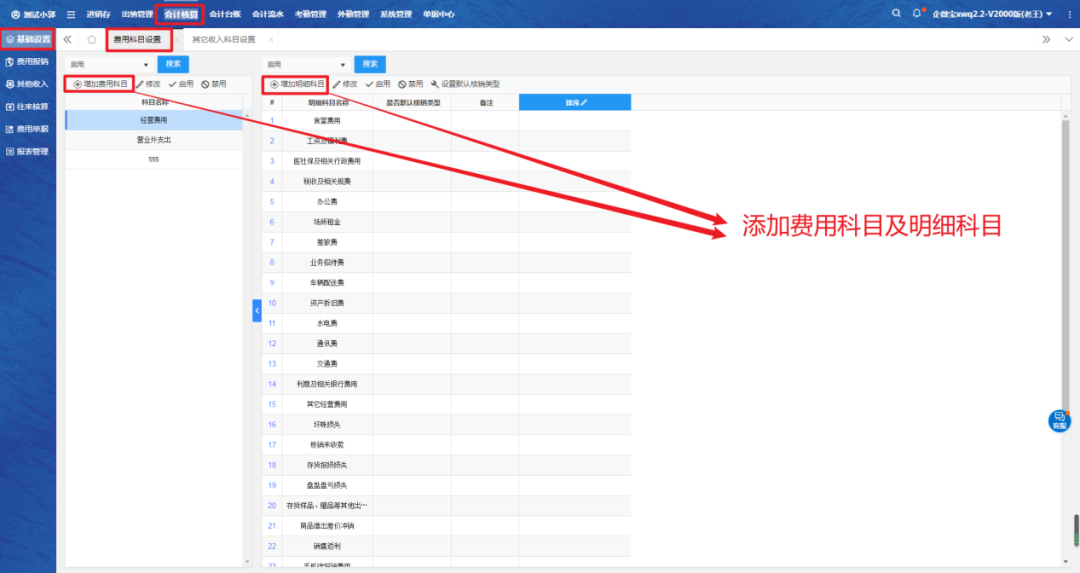Screen dimensions: 1080x573
Task: Click the search magnifier icon in header
Action: click(896, 14)
